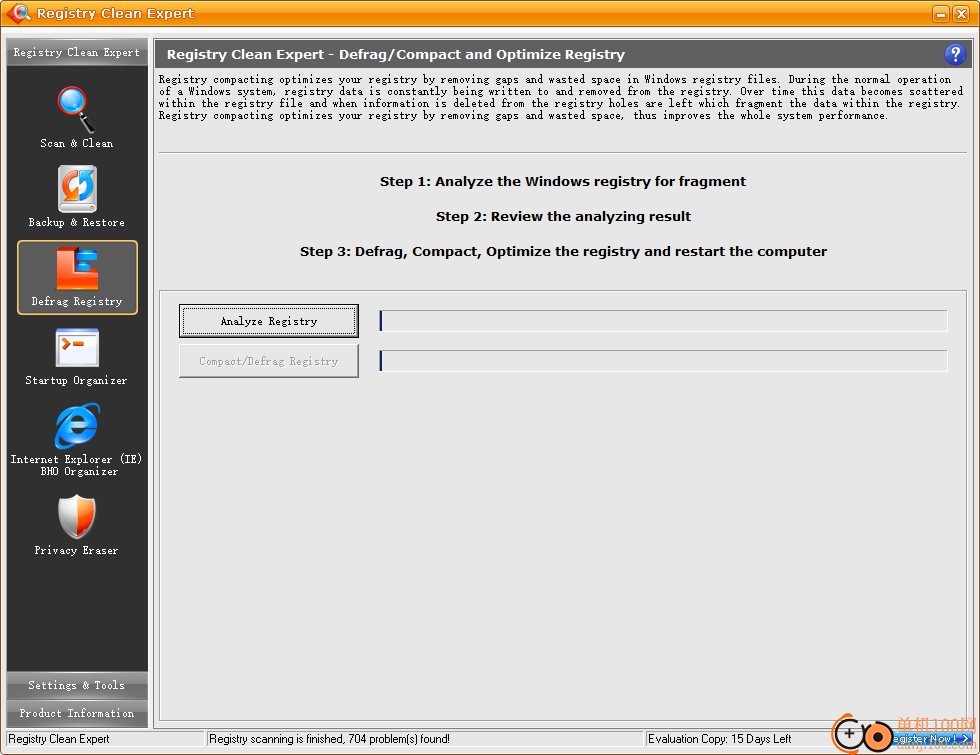Click the Compact/Defrag Registry progress bar

click(x=663, y=361)
